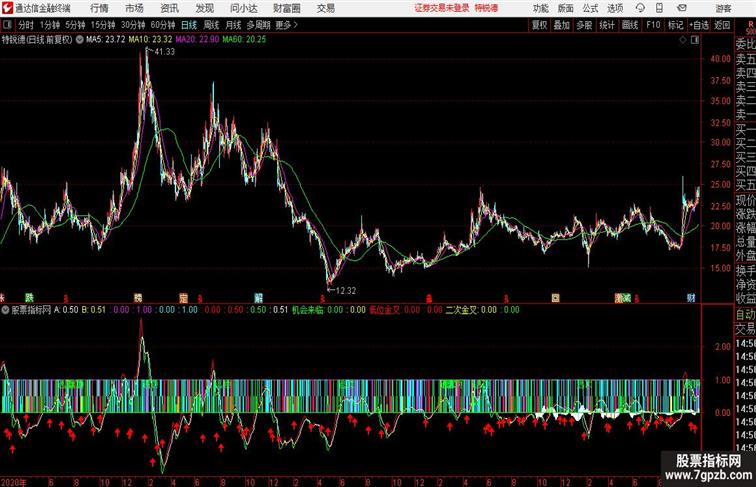Screen dimensions: 756x487
Task: Expand the 股票指标网 sub-indicator dropdown arrow
Action: [x=6, y=310]
